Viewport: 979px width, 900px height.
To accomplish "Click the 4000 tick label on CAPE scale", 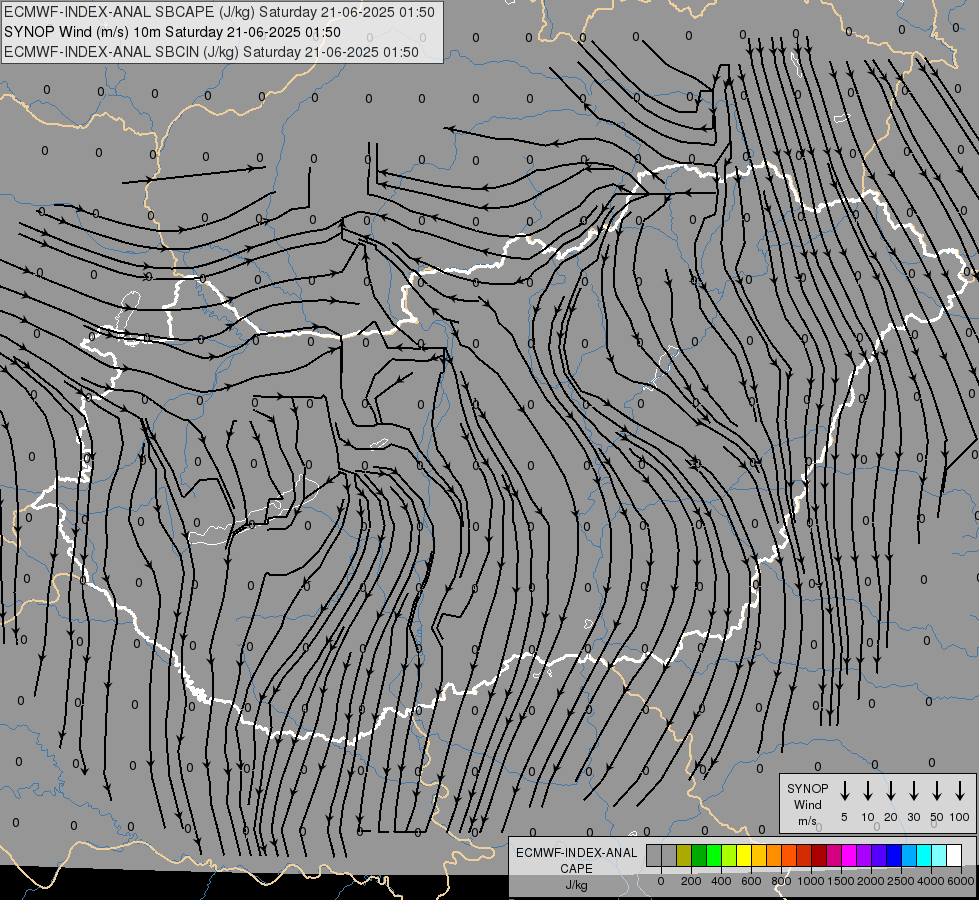I will tap(930, 881).
